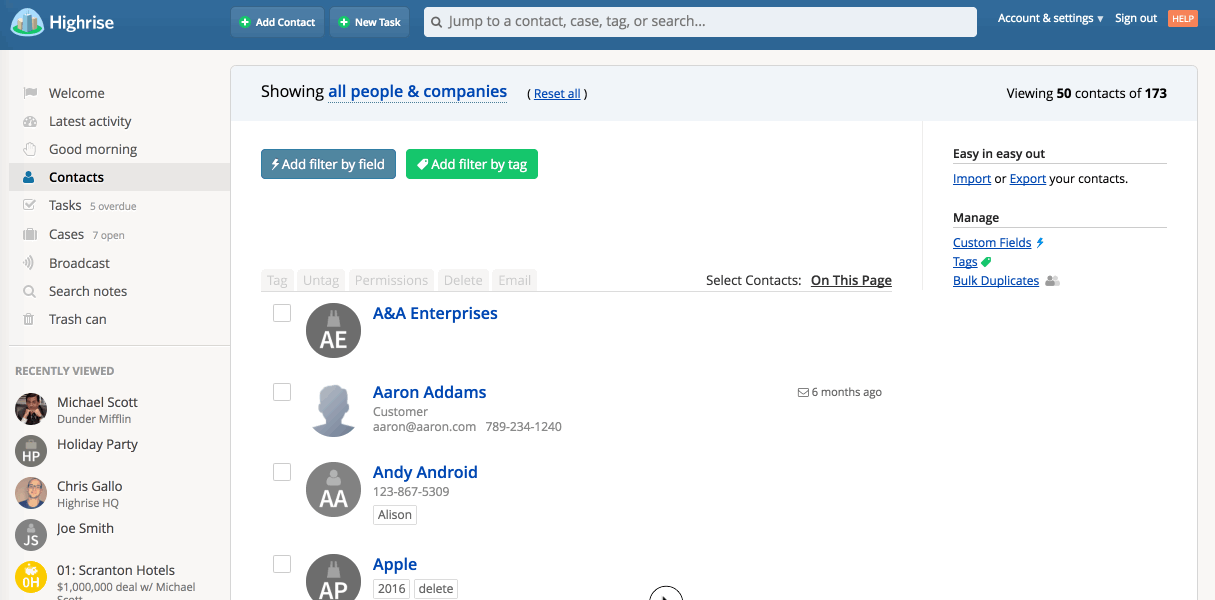The height and width of the screenshot is (600, 1215).
Task: Click the search magnifier icon in top bar
Action: pos(436,22)
